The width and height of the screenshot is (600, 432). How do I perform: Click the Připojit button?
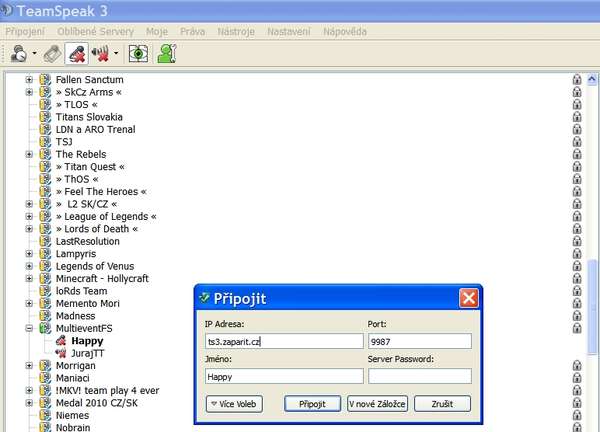point(312,404)
